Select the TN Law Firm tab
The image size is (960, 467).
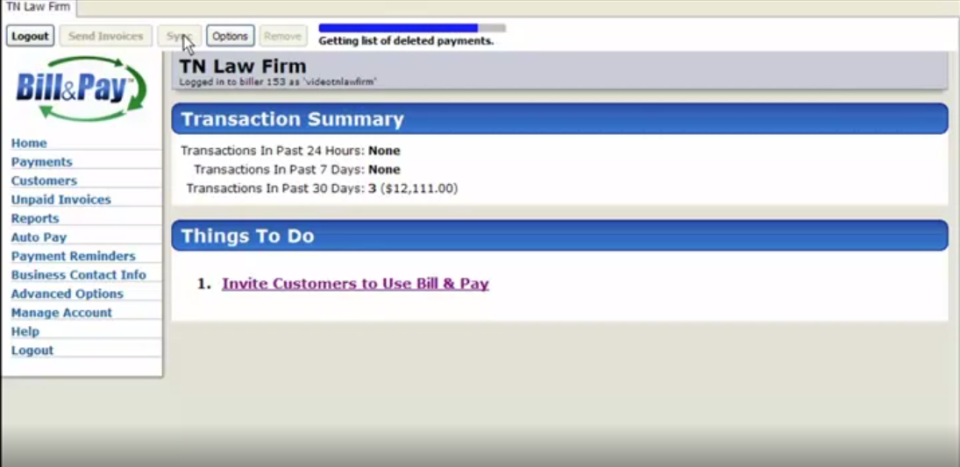pos(38,7)
